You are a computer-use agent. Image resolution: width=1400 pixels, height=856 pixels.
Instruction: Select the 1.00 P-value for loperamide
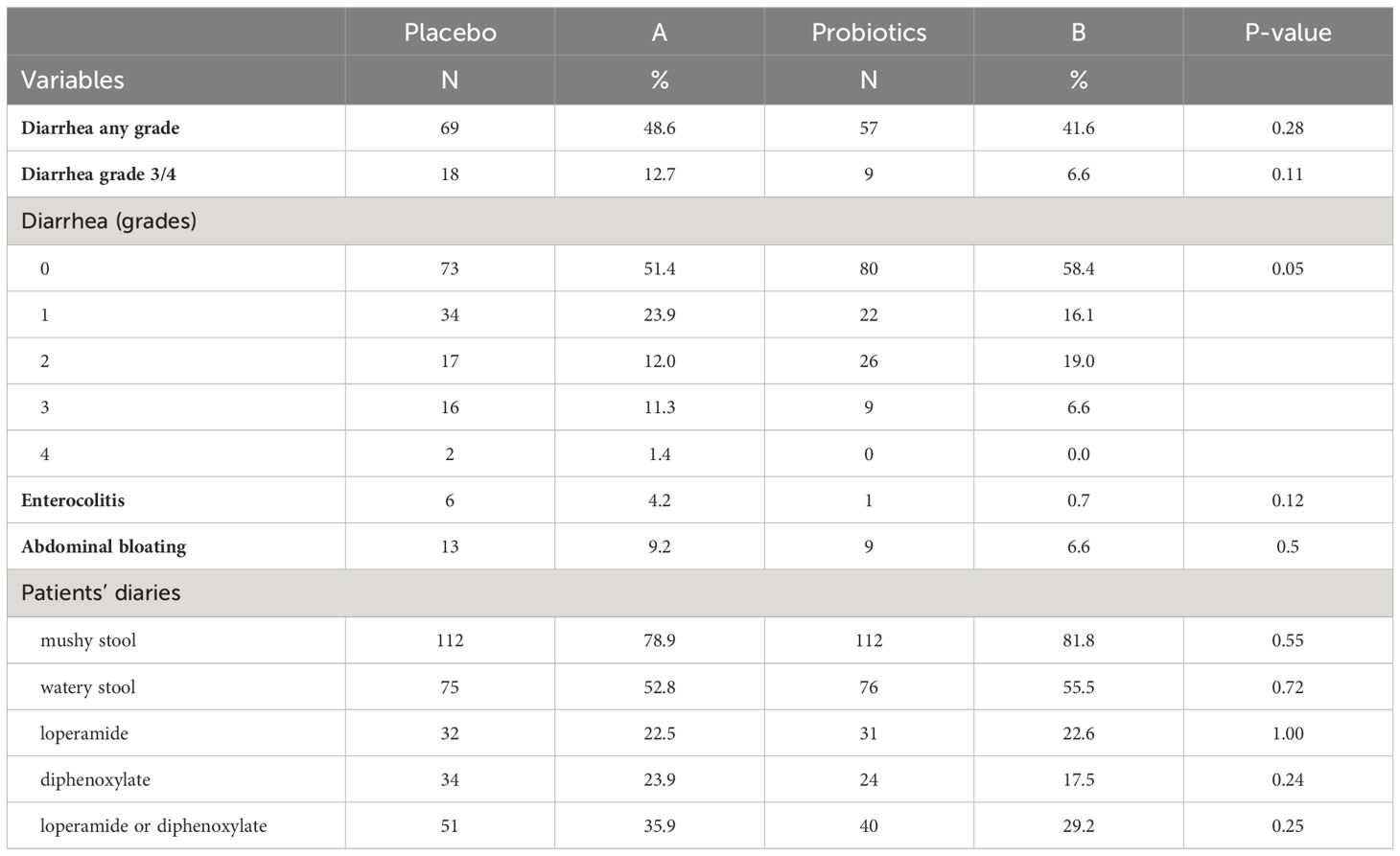1288,733
